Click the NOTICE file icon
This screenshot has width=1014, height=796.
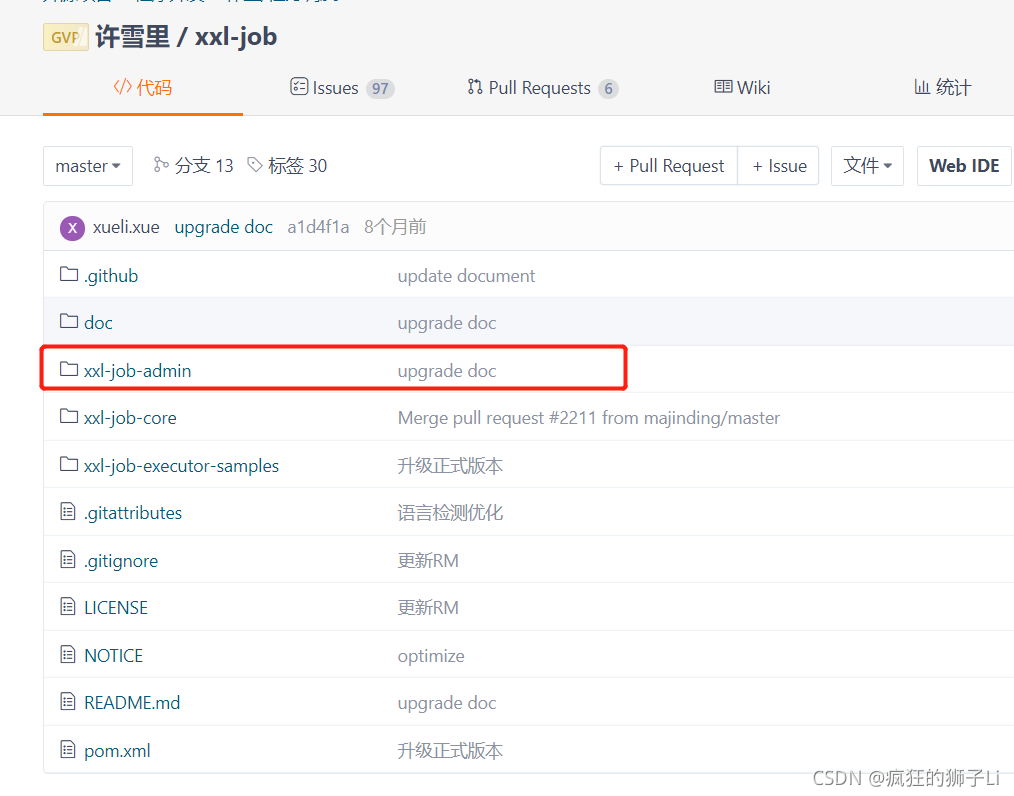pos(68,654)
